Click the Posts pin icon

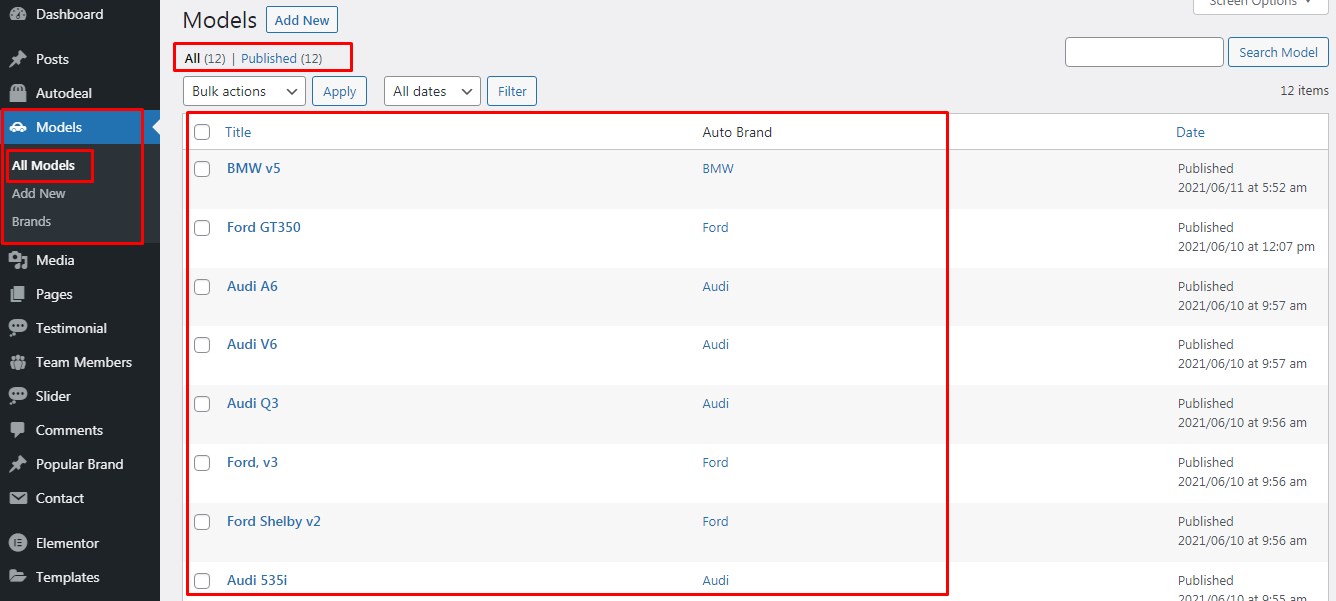[17, 59]
